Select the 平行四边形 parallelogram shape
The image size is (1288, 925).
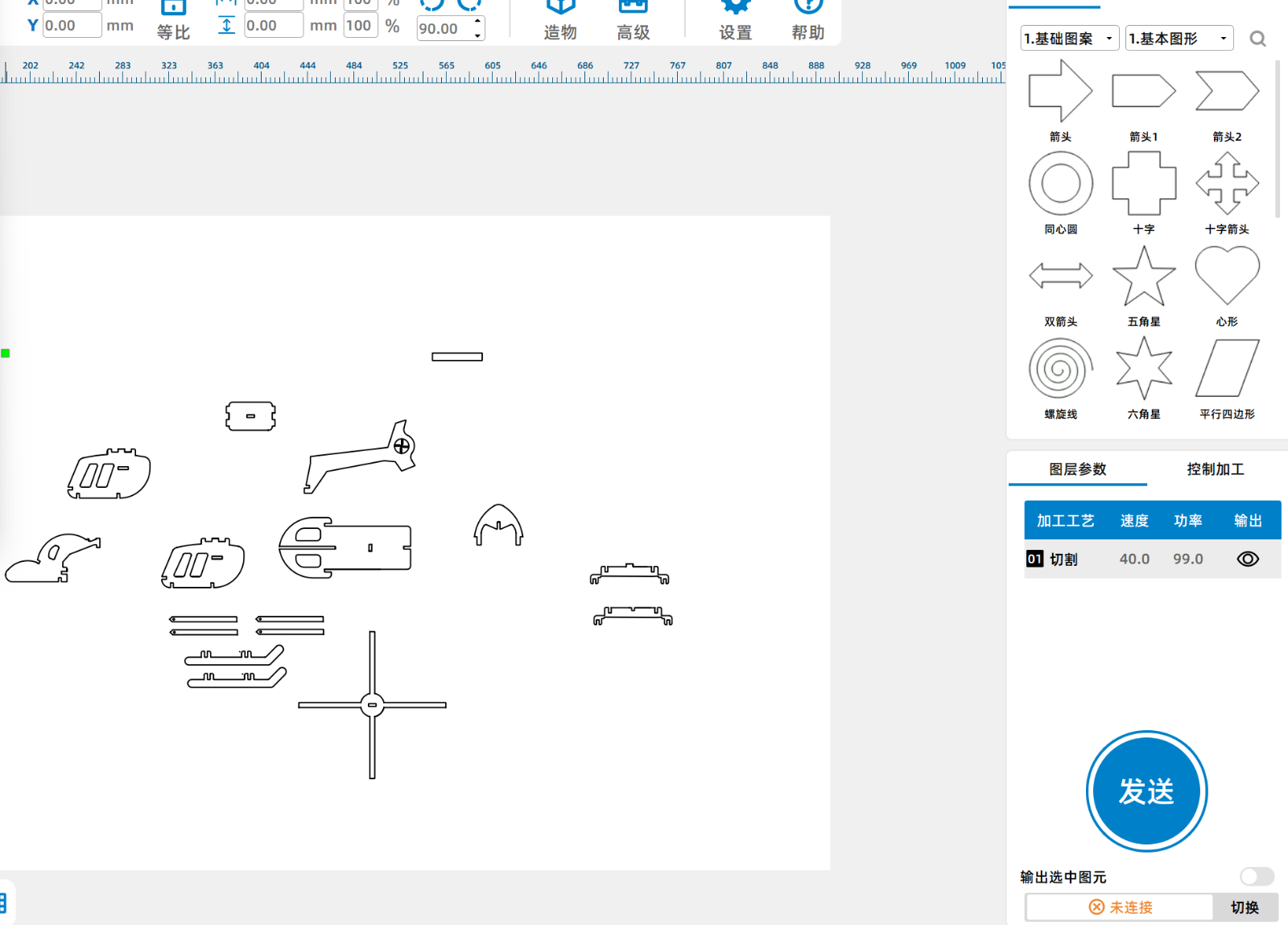(x=1227, y=369)
